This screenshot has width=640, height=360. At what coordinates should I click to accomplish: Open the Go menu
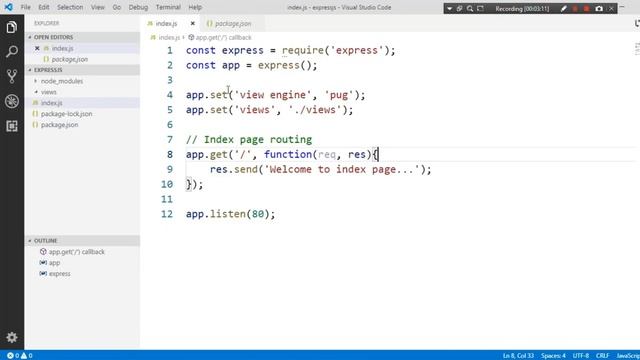[117, 7]
